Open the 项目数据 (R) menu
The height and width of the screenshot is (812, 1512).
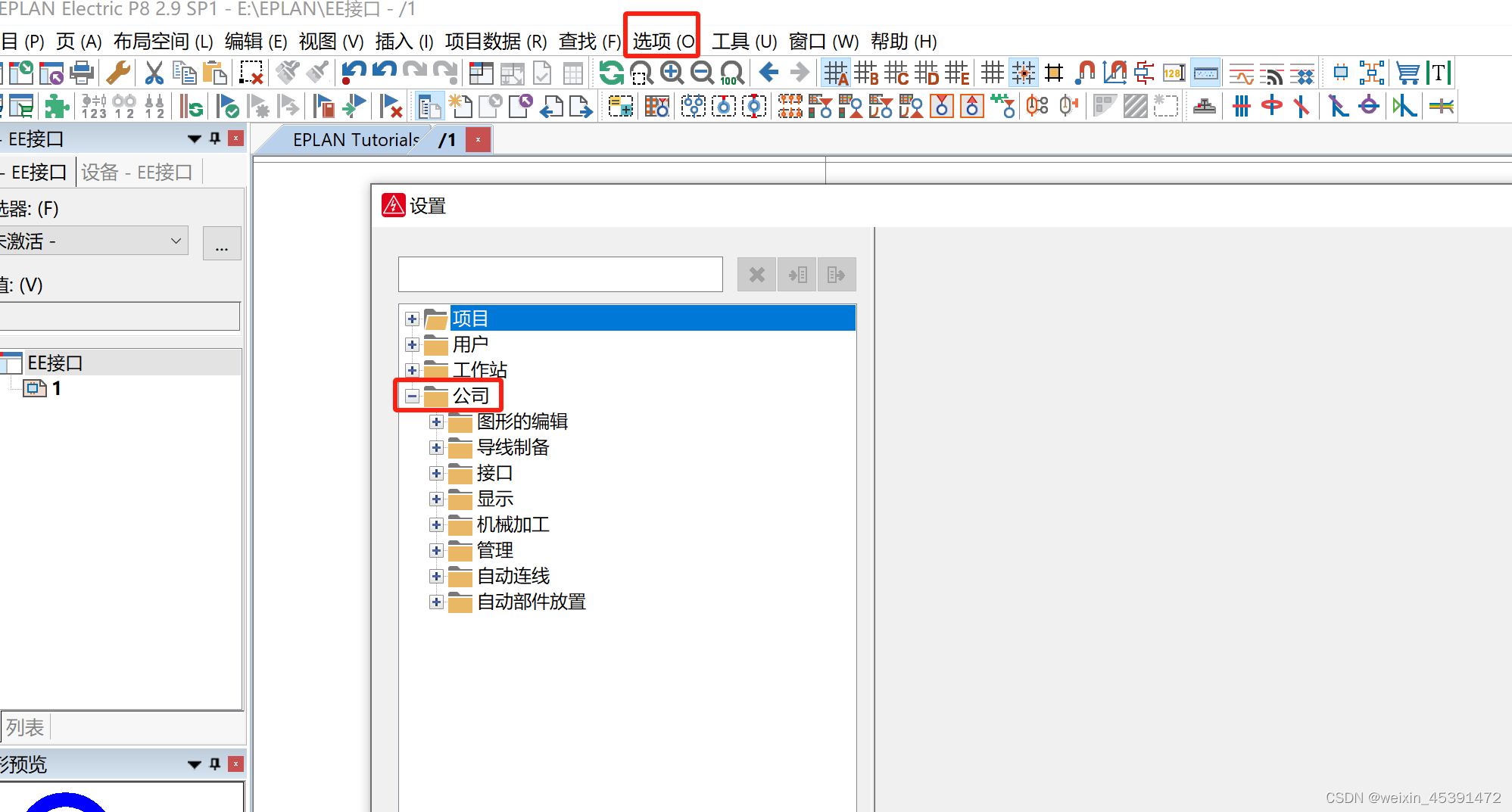pos(496,42)
